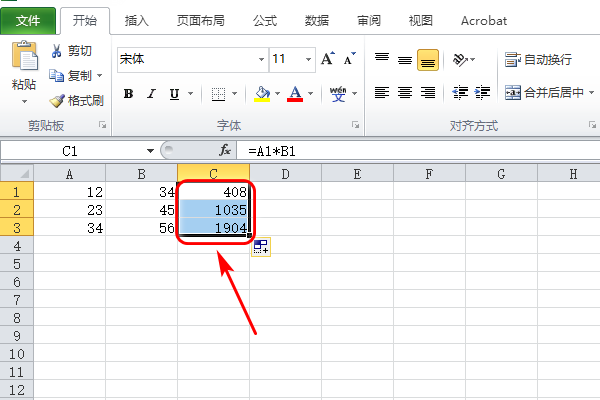The image size is (600, 400).
Task: Expand the 复制 dropdown arrow
Action: (99, 76)
